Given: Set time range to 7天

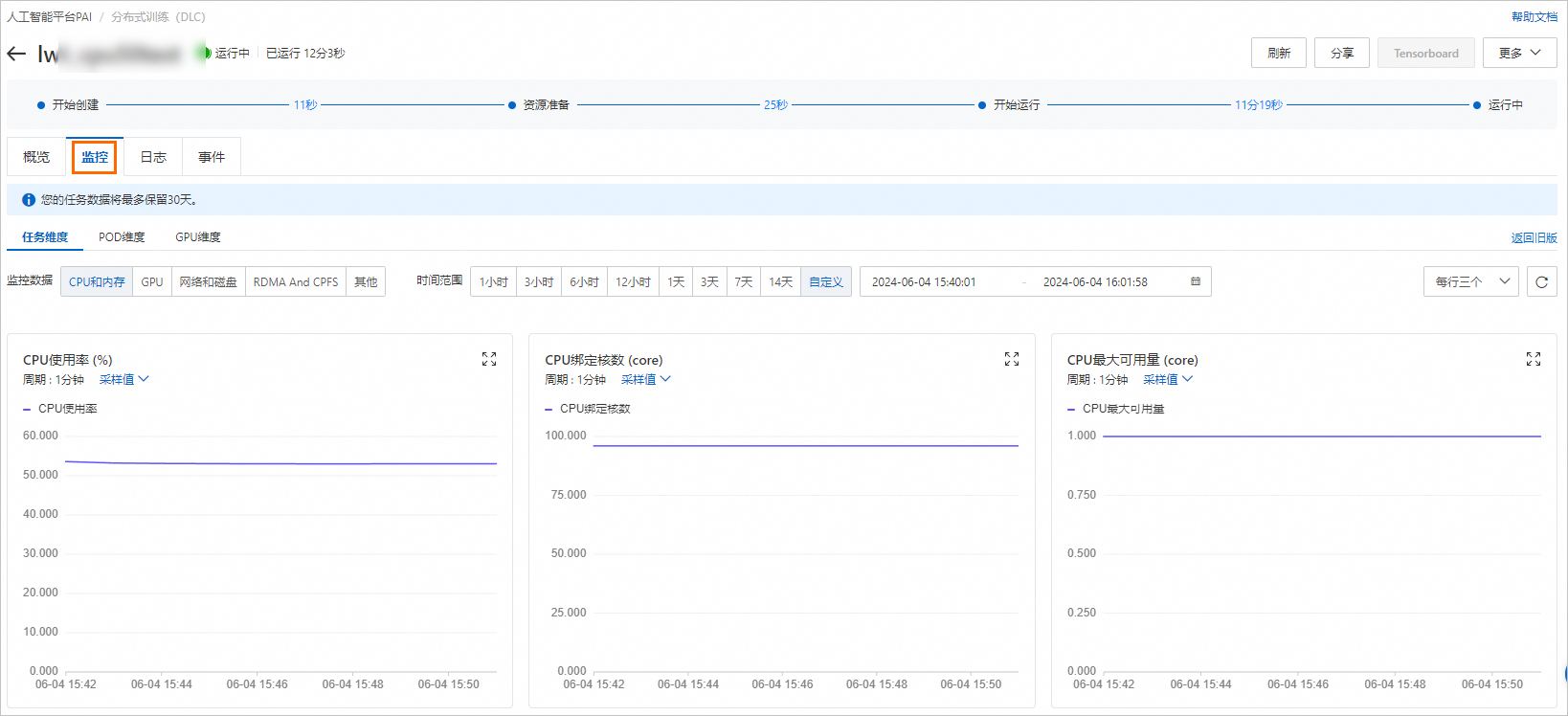Looking at the screenshot, I should (x=745, y=281).
